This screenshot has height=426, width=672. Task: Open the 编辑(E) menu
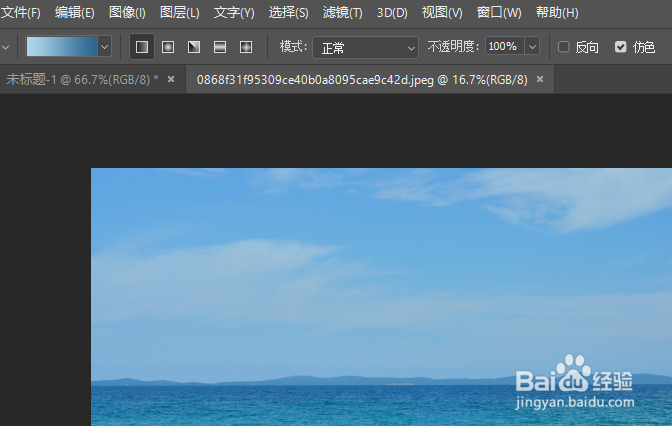pos(75,12)
